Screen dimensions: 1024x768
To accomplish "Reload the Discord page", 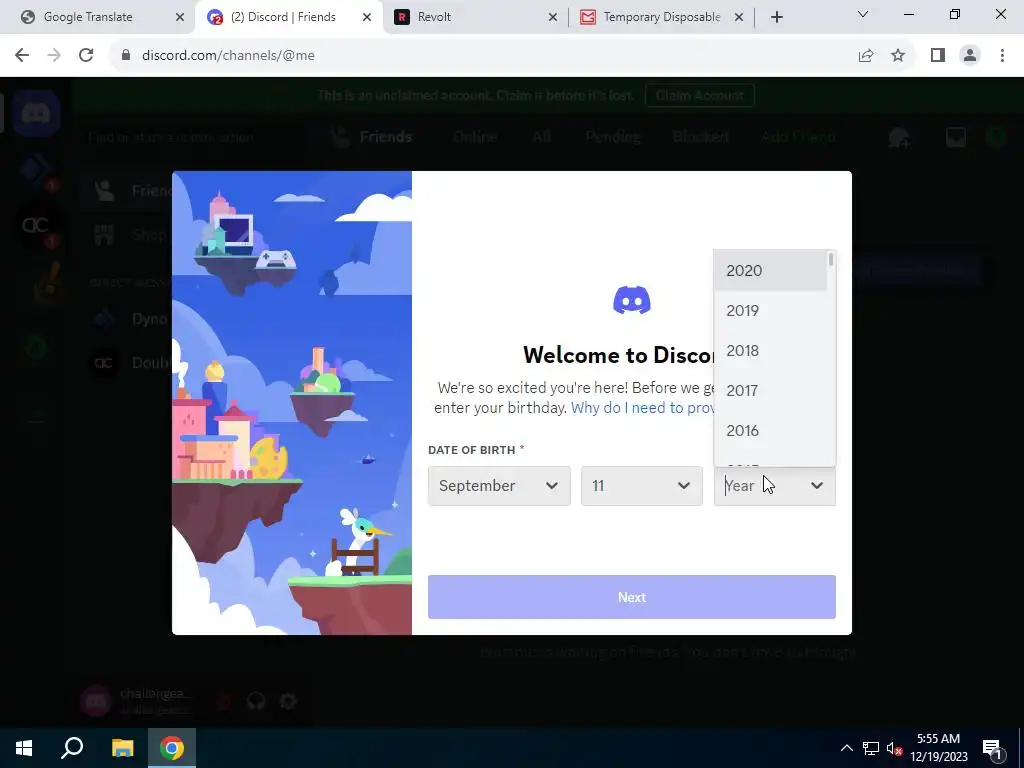I will (86, 56).
